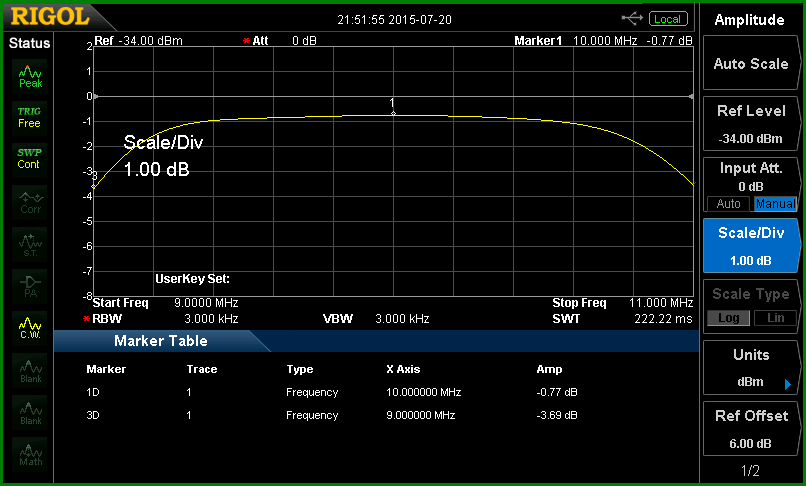Click the -3.69 dB amplitude cell
The width and height of the screenshot is (806, 486).
pos(557,415)
